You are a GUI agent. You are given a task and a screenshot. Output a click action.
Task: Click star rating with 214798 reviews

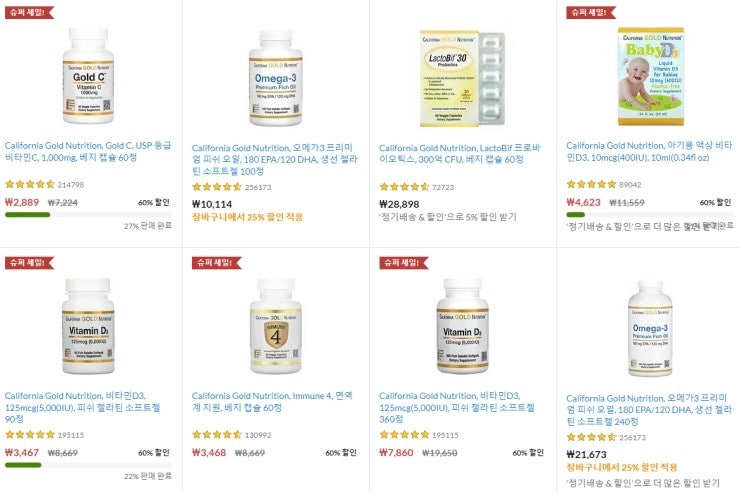tap(30, 184)
